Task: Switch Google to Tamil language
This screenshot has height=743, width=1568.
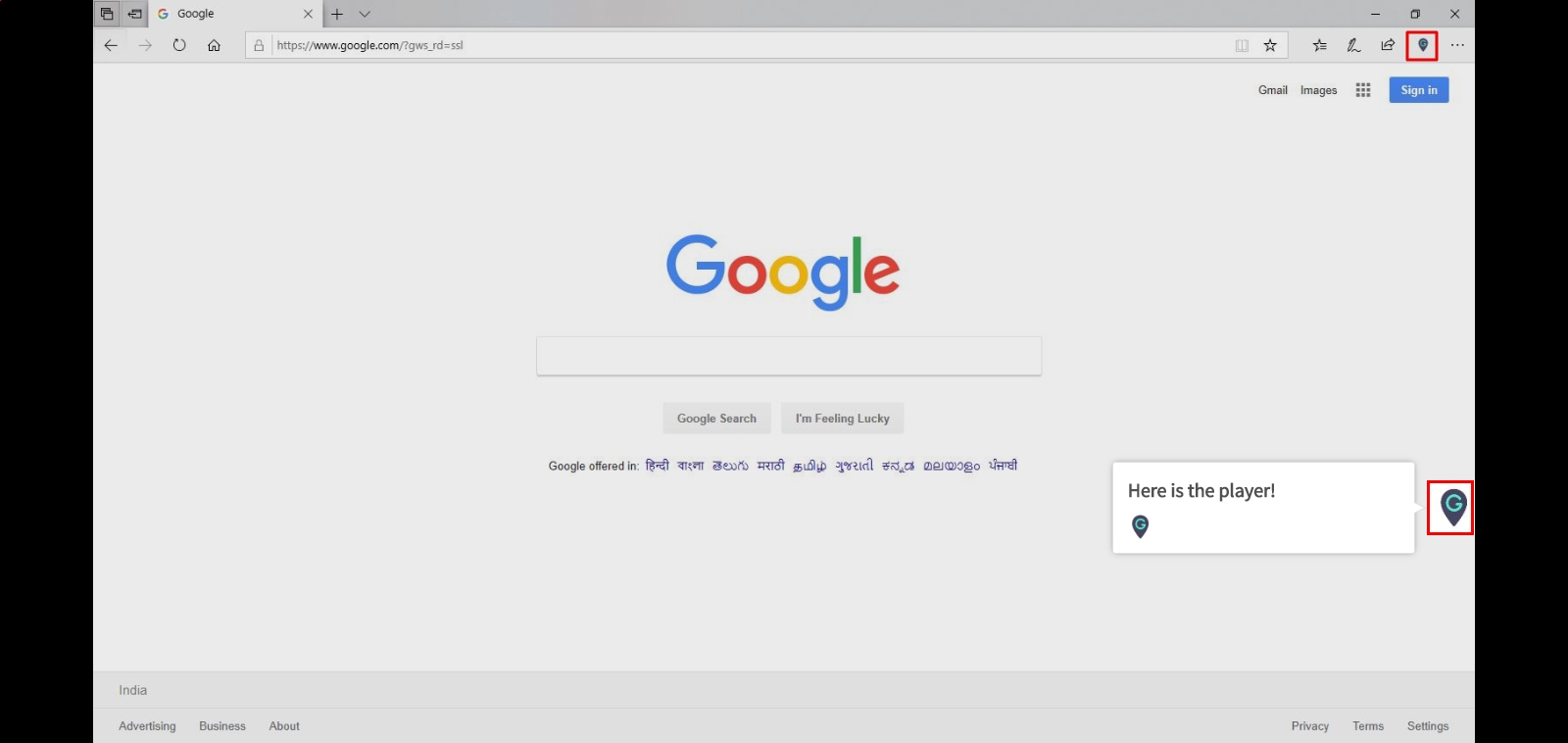Action: tap(809, 467)
